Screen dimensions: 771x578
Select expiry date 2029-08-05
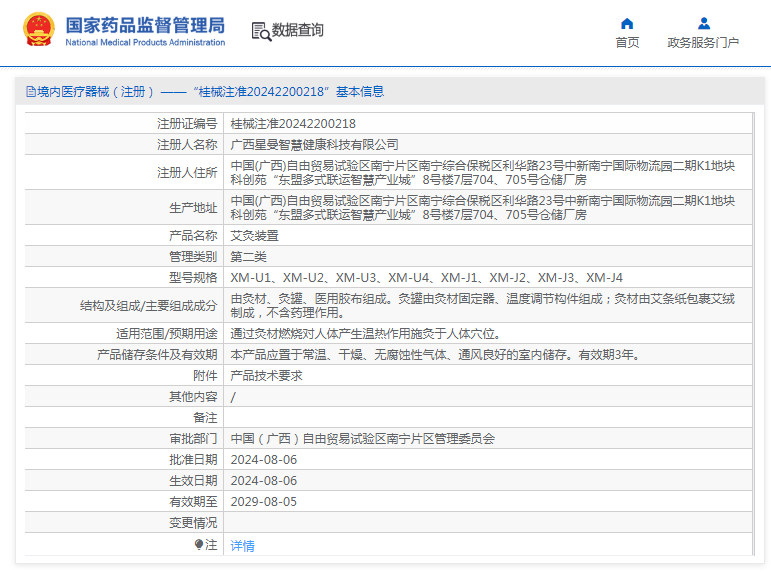pyautogui.click(x=264, y=502)
